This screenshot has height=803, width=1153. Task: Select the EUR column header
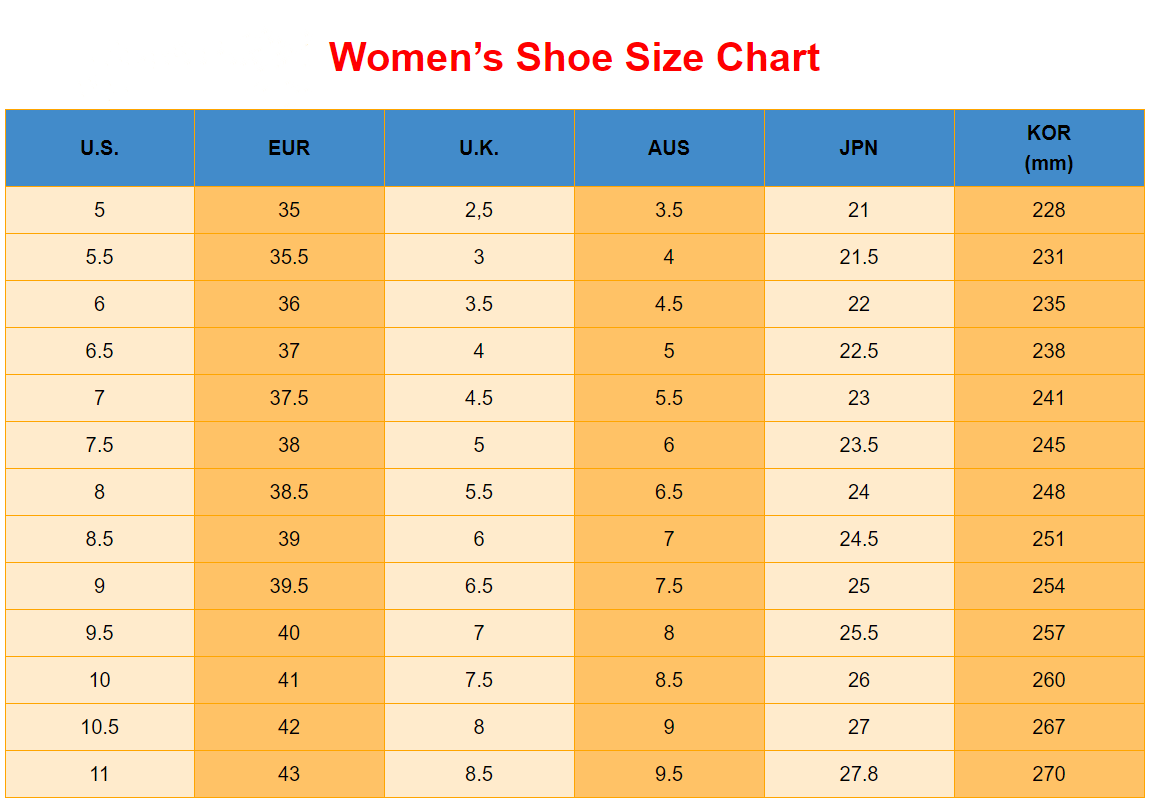(289, 148)
